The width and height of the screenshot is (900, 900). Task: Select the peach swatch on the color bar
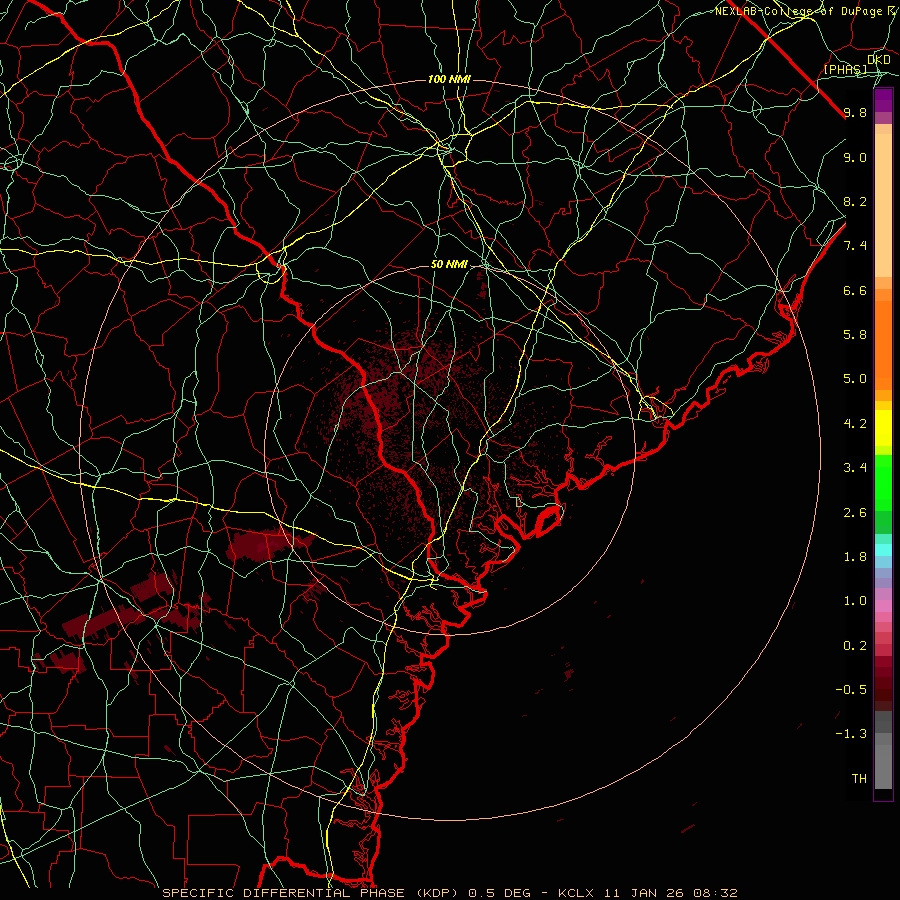(883, 205)
